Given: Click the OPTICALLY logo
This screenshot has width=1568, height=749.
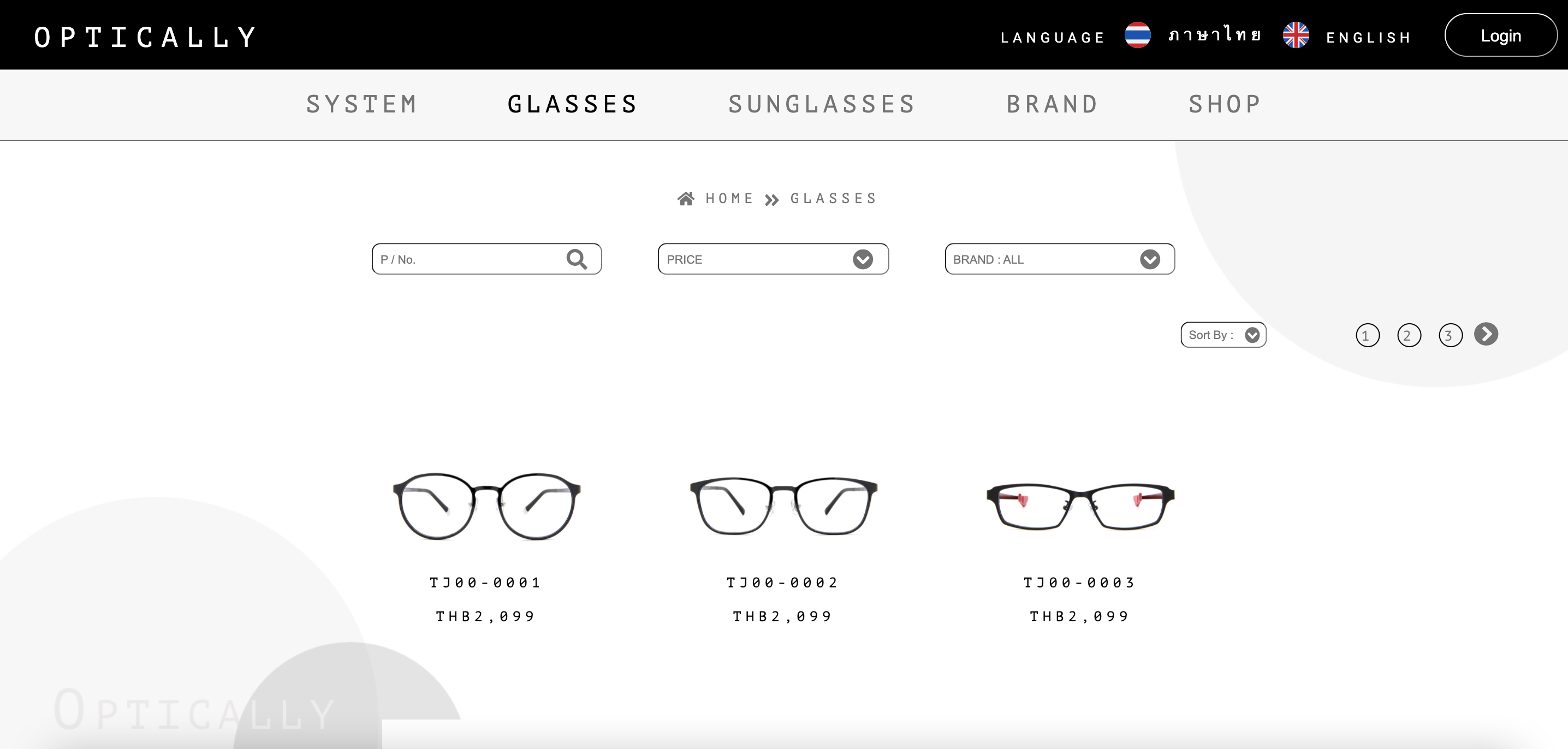Looking at the screenshot, I should point(145,37).
